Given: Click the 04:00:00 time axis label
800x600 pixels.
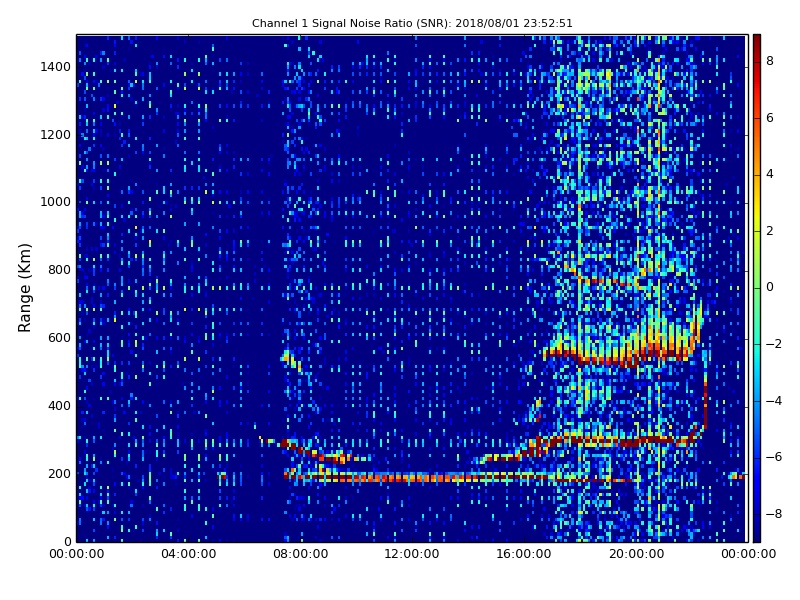Looking at the screenshot, I should click(x=189, y=554).
